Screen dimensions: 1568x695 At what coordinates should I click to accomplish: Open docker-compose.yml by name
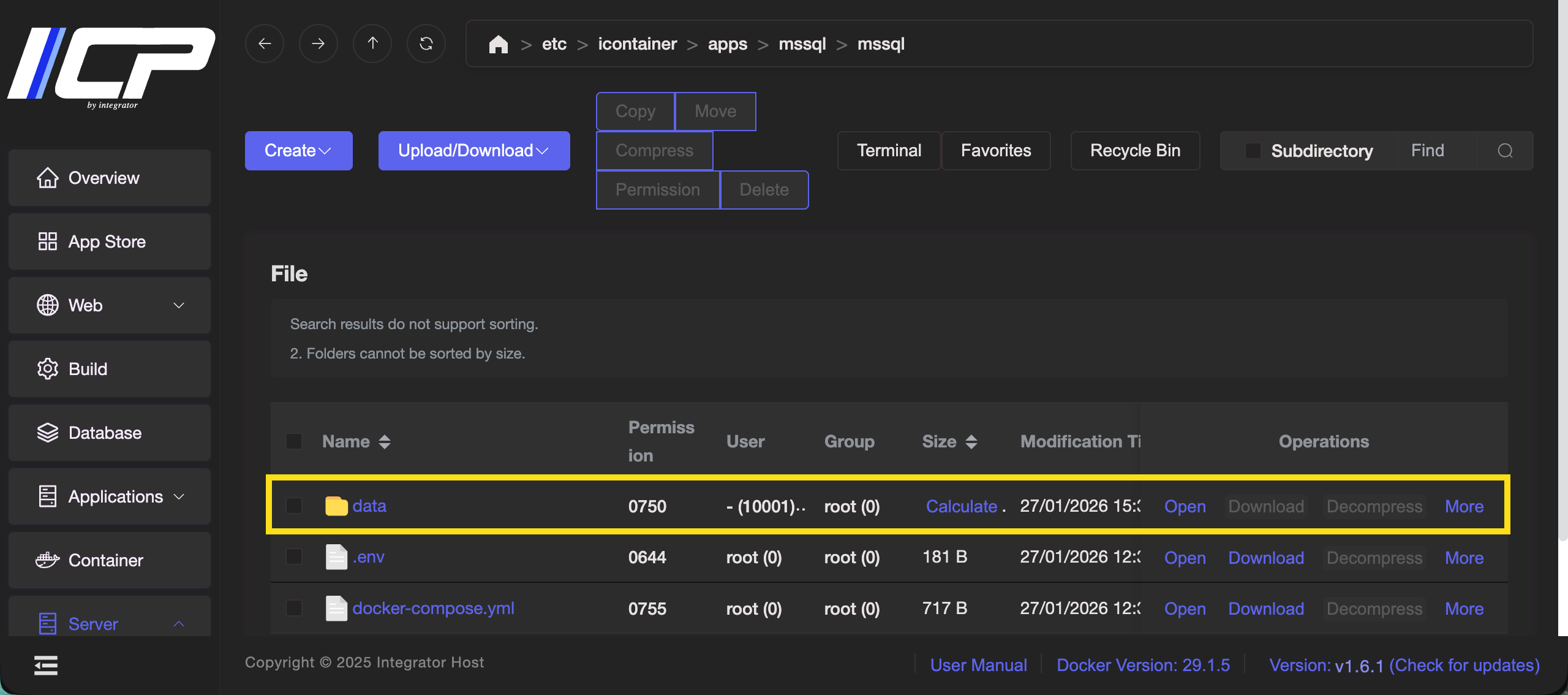coord(433,608)
